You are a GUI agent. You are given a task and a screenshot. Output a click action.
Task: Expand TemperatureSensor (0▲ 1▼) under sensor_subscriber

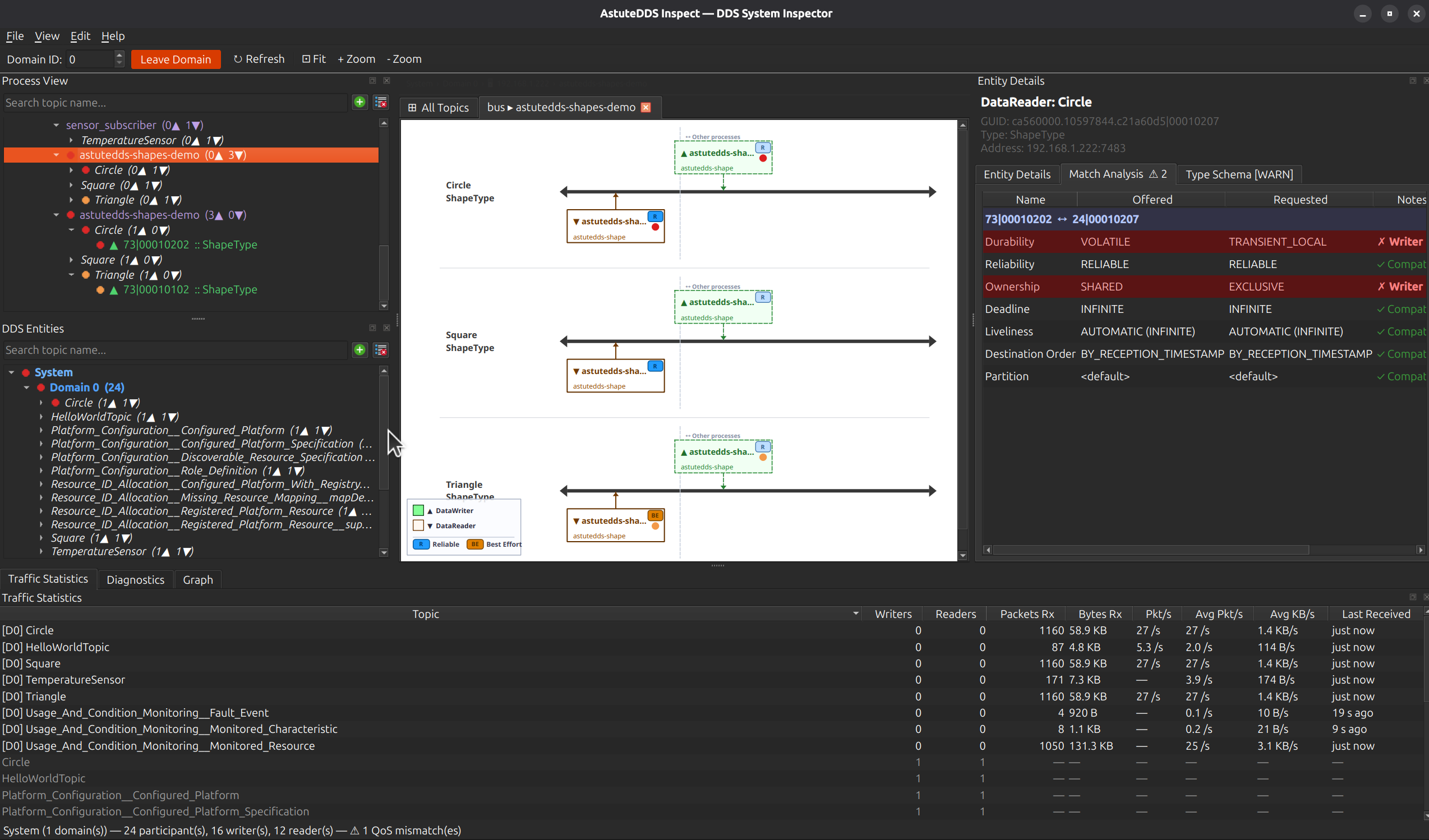(71, 140)
